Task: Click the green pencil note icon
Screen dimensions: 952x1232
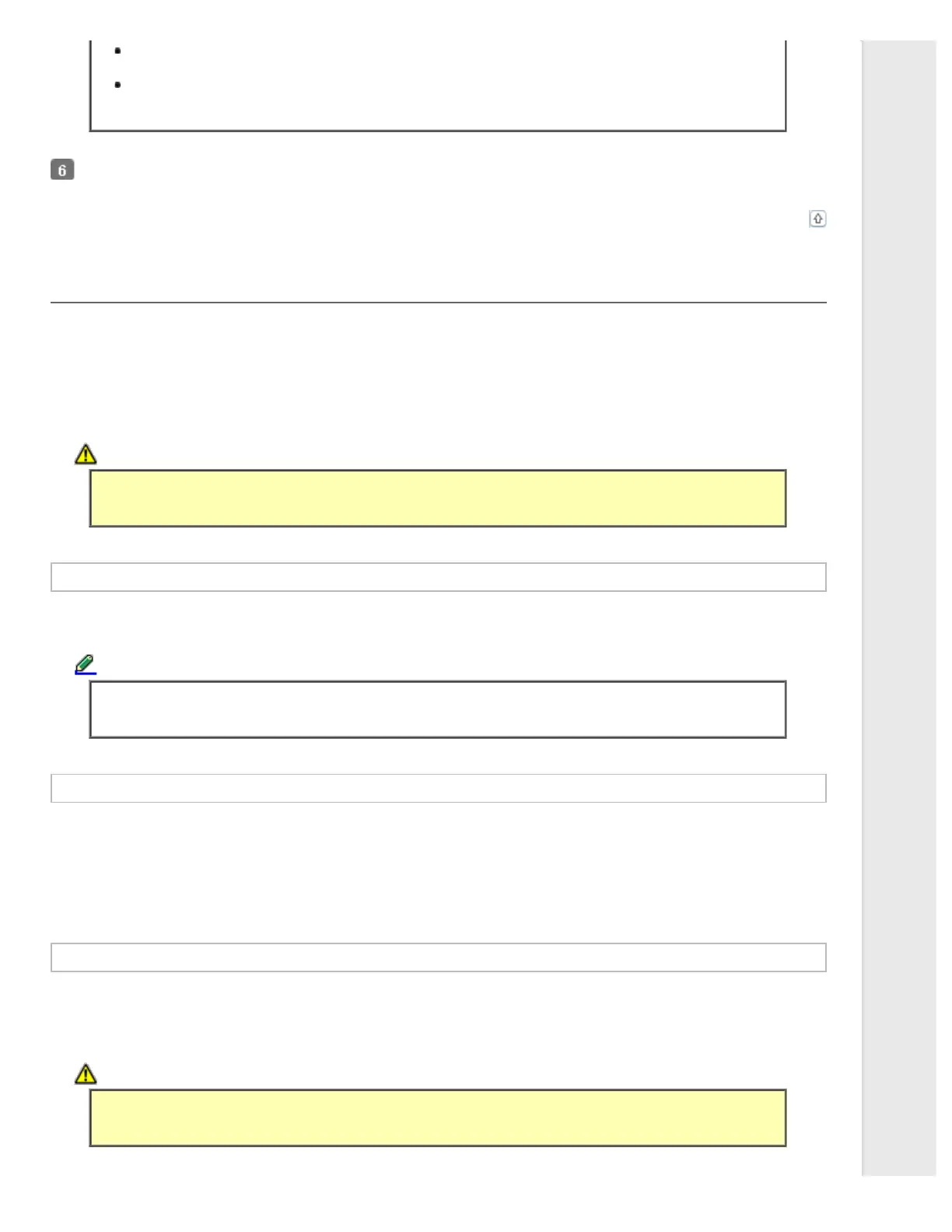Action: 86,664
